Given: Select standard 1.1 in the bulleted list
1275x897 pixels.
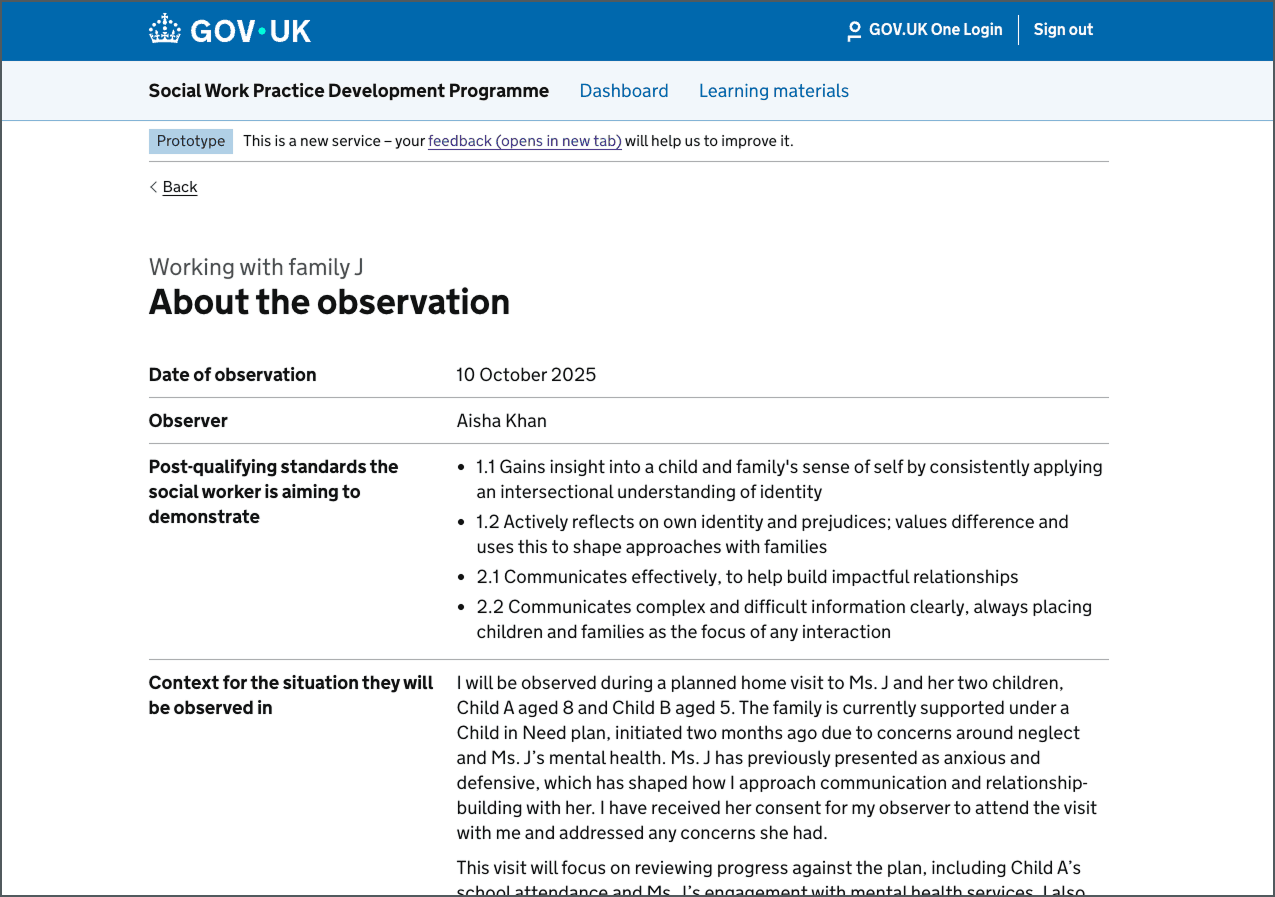Looking at the screenshot, I should coord(789,478).
